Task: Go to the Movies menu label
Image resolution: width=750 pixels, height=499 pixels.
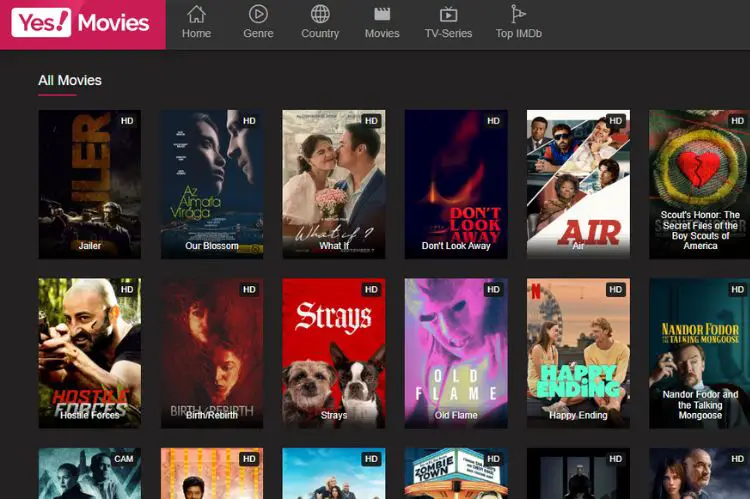Action: pyautogui.click(x=382, y=33)
